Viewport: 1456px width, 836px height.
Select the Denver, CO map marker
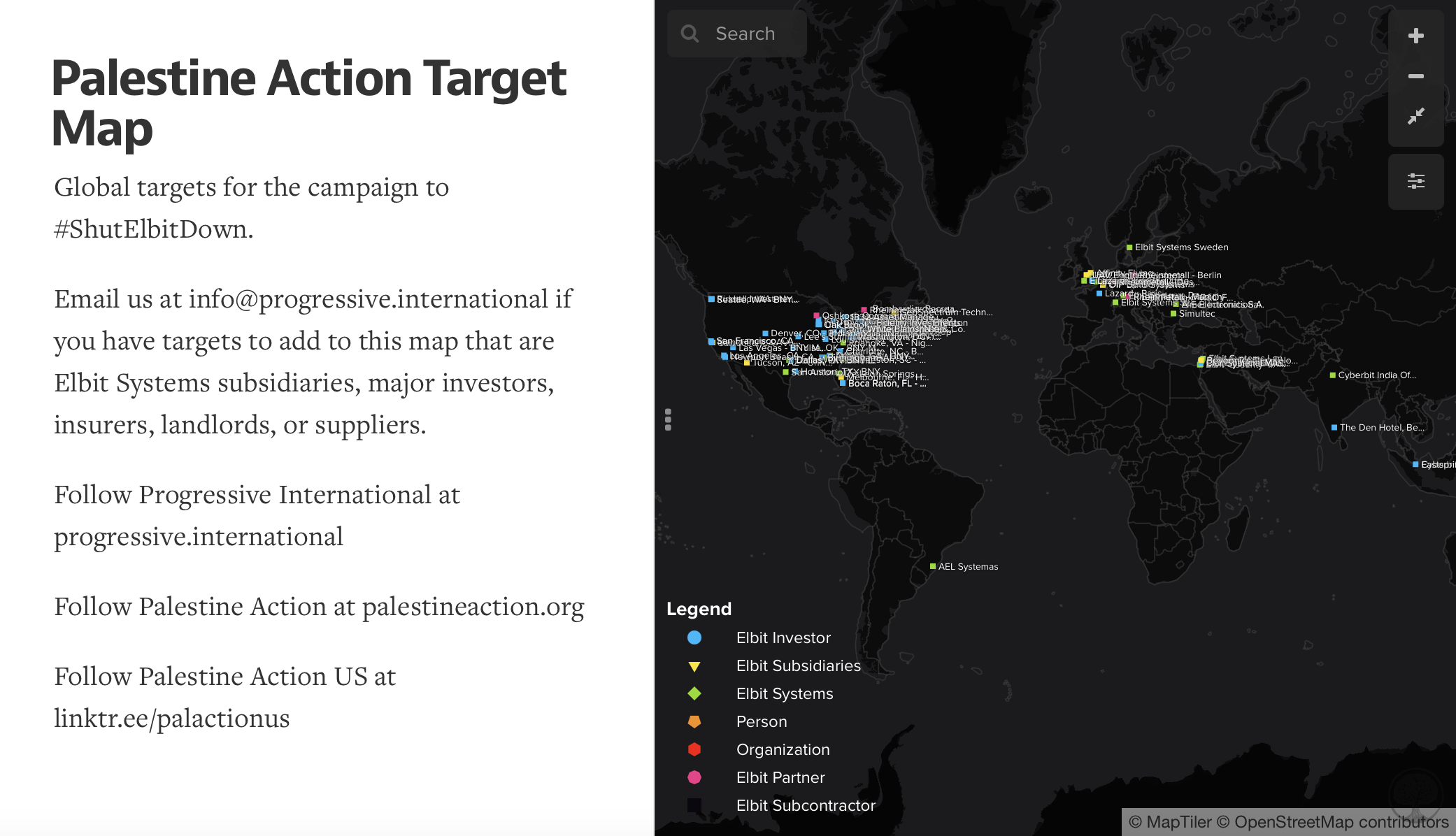[765, 333]
